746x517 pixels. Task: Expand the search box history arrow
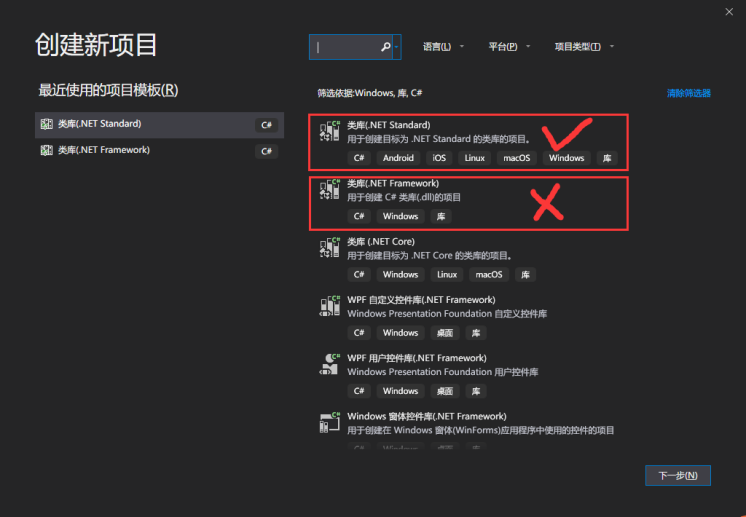coord(396,47)
